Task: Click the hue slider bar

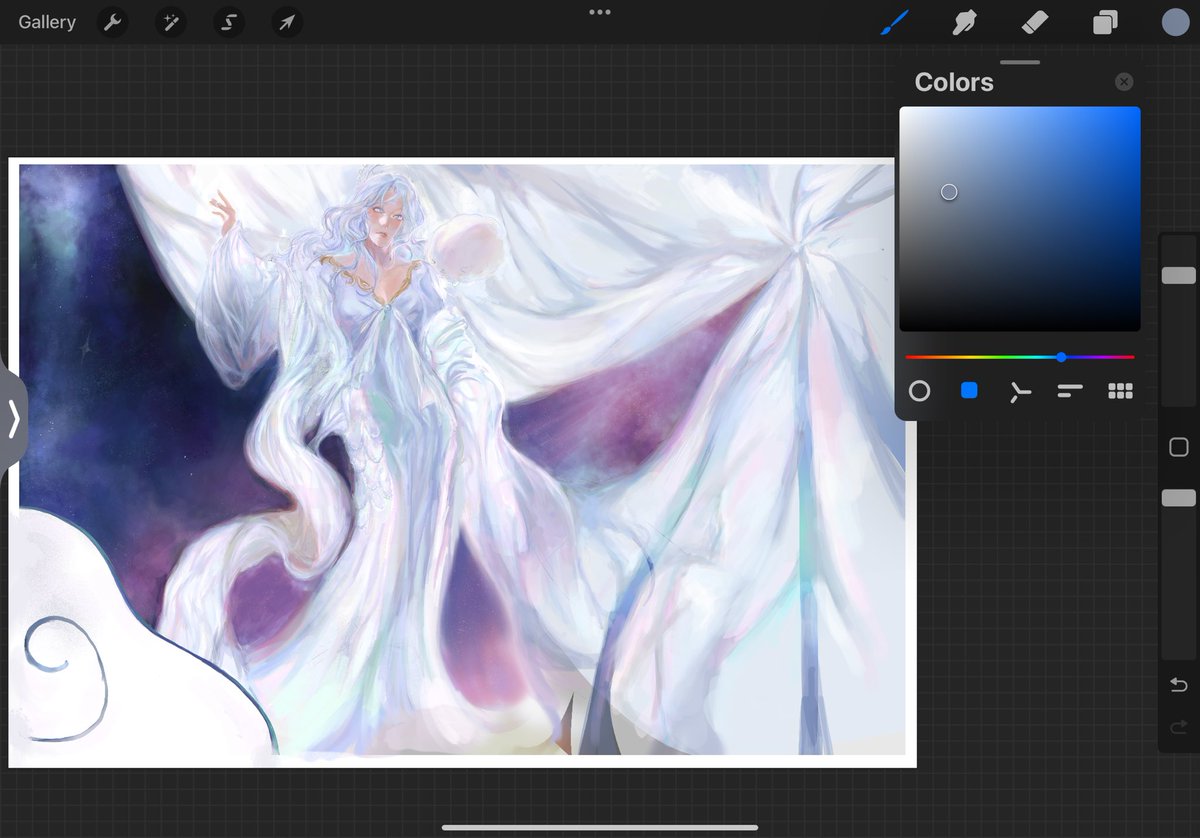Action: [1020, 357]
